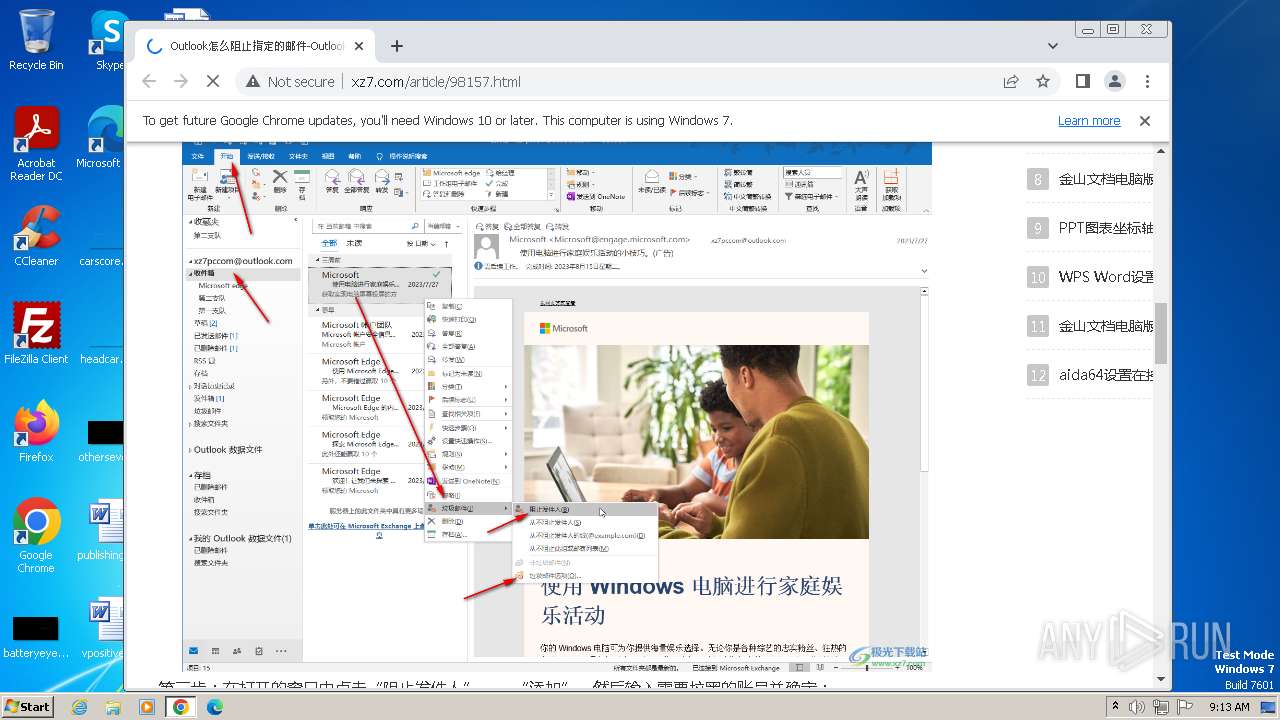1280x720 pixels.
Task: Open Chrome side panel
Action: [1083, 82]
